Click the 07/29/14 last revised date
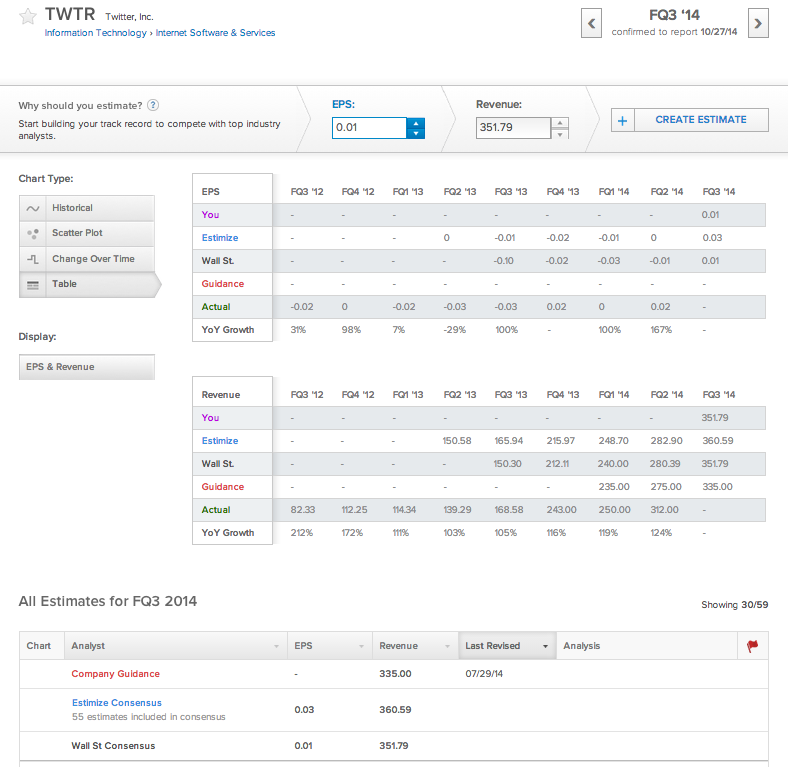Viewport: 788px width, 767px height. (484, 674)
